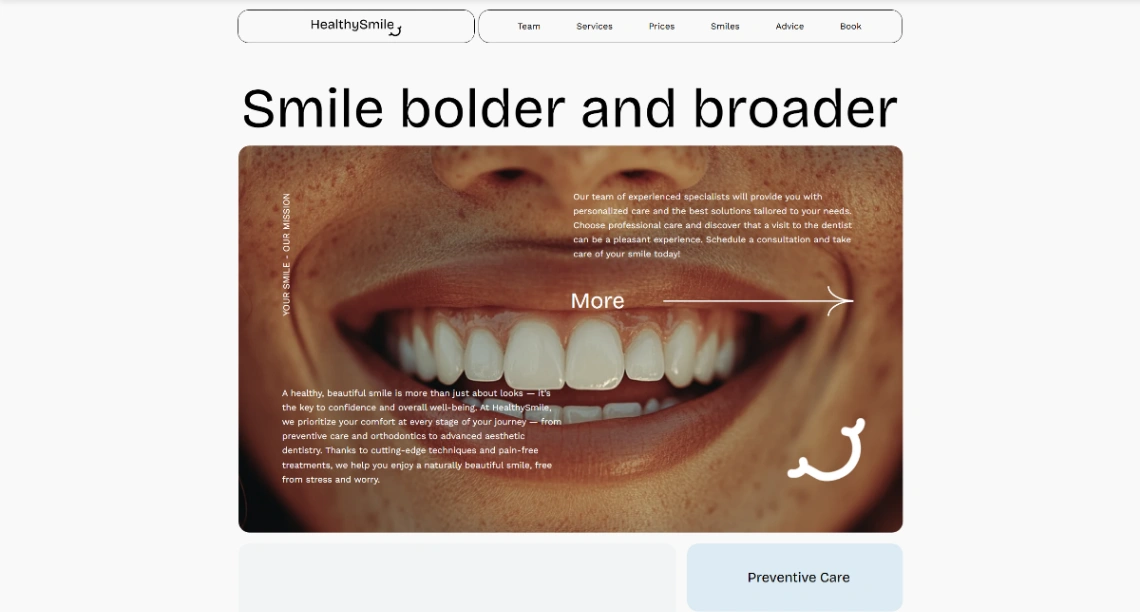Image resolution: width=1140 pixels, height=612 pixels.
Task: Click the white teeth in the hero image
Action: (x=563, y=356)
